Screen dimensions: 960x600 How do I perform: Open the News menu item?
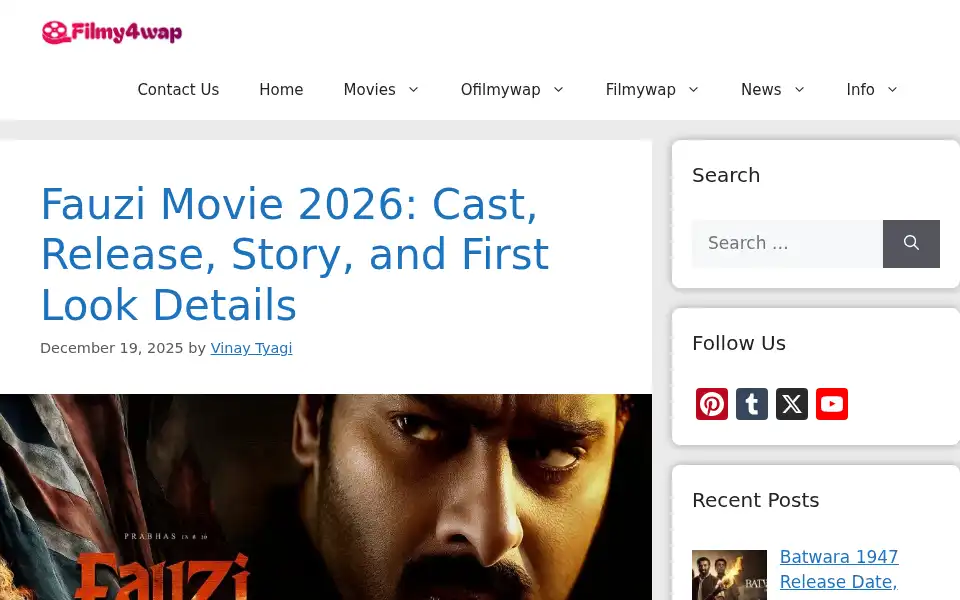[761, 90]
